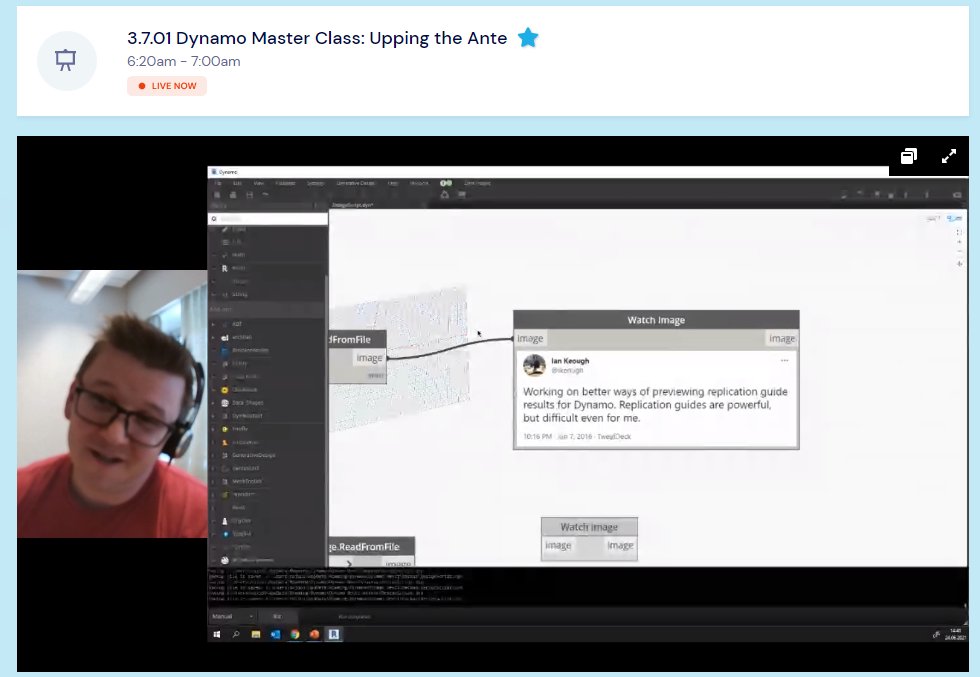Click the Windows taskbar search icon
980x677 pixels.
coord(236,634)
